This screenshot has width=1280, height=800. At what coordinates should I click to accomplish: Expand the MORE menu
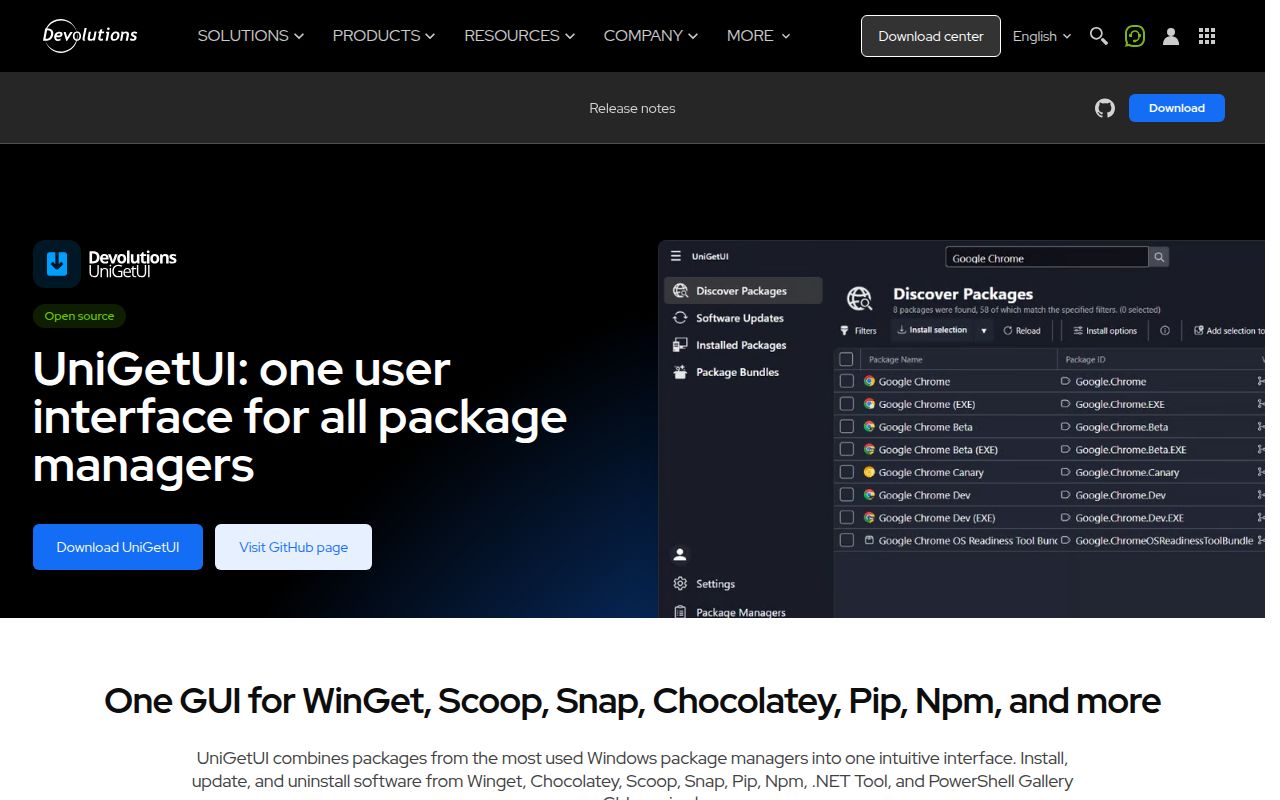click(759, 36)
